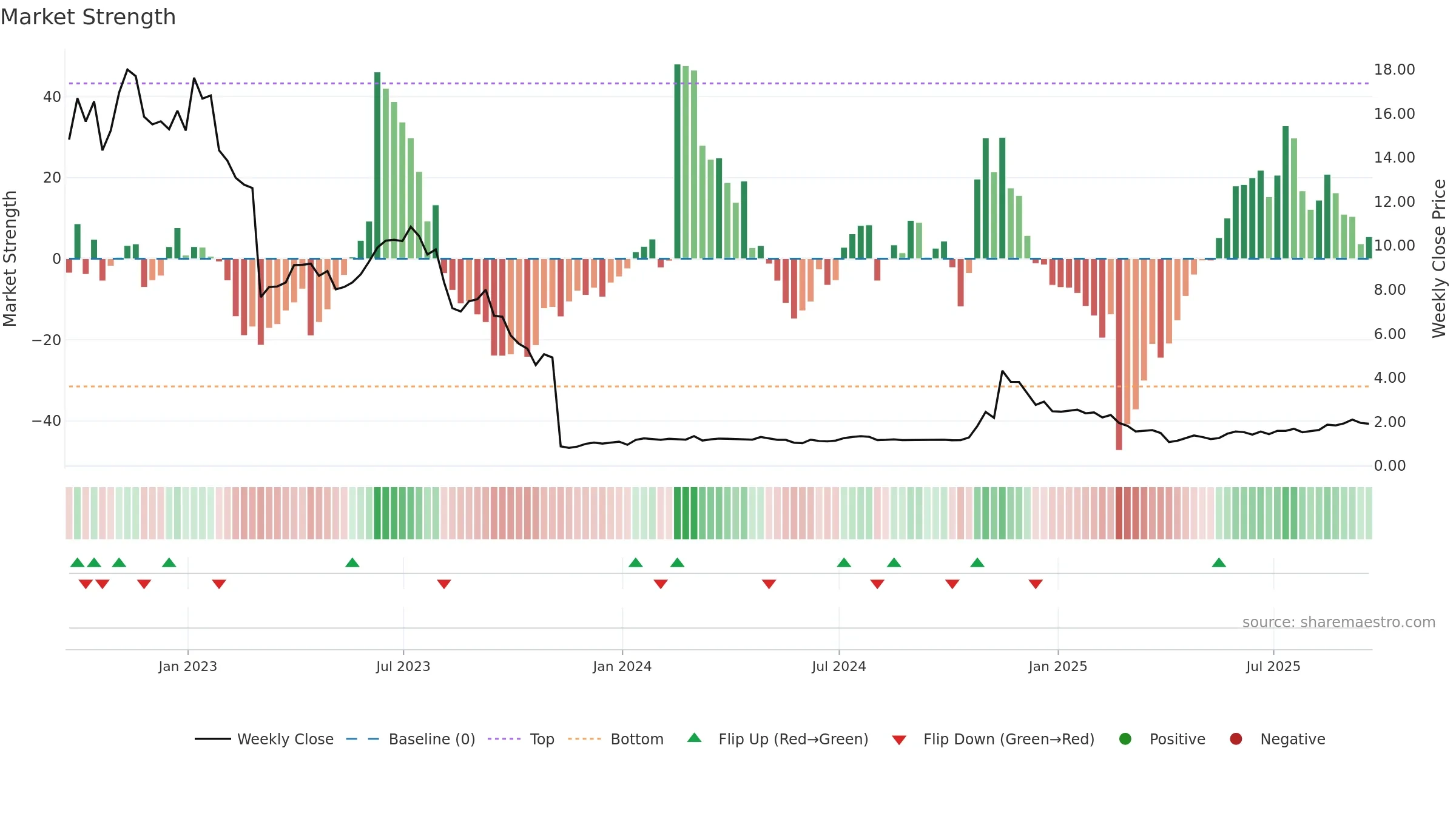Click the −20 market strength tick label
Image resolution: width=1456 pixels, height=819 pixels.
click(46, 340)
